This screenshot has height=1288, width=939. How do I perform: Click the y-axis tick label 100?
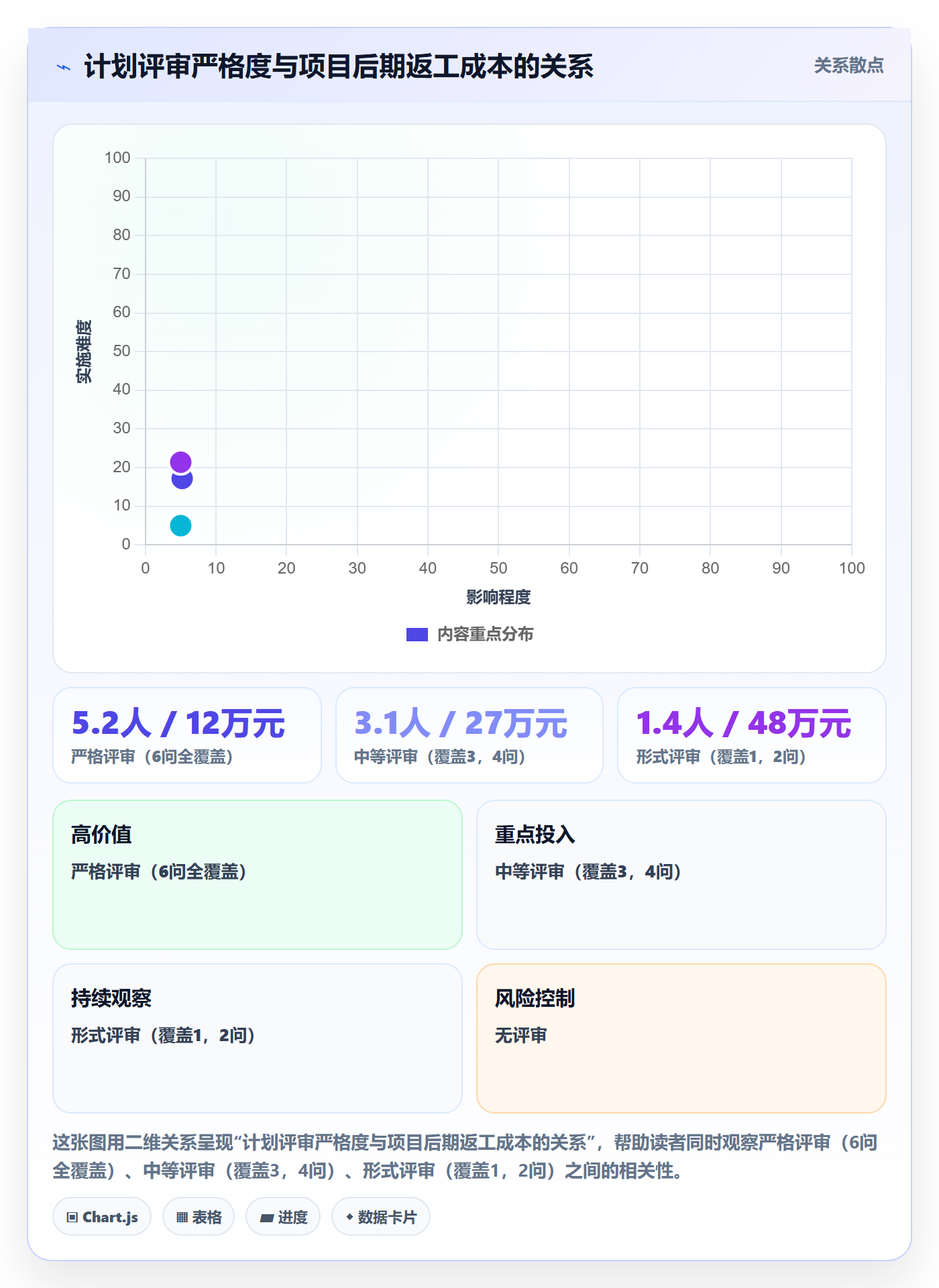pos(117,158)
